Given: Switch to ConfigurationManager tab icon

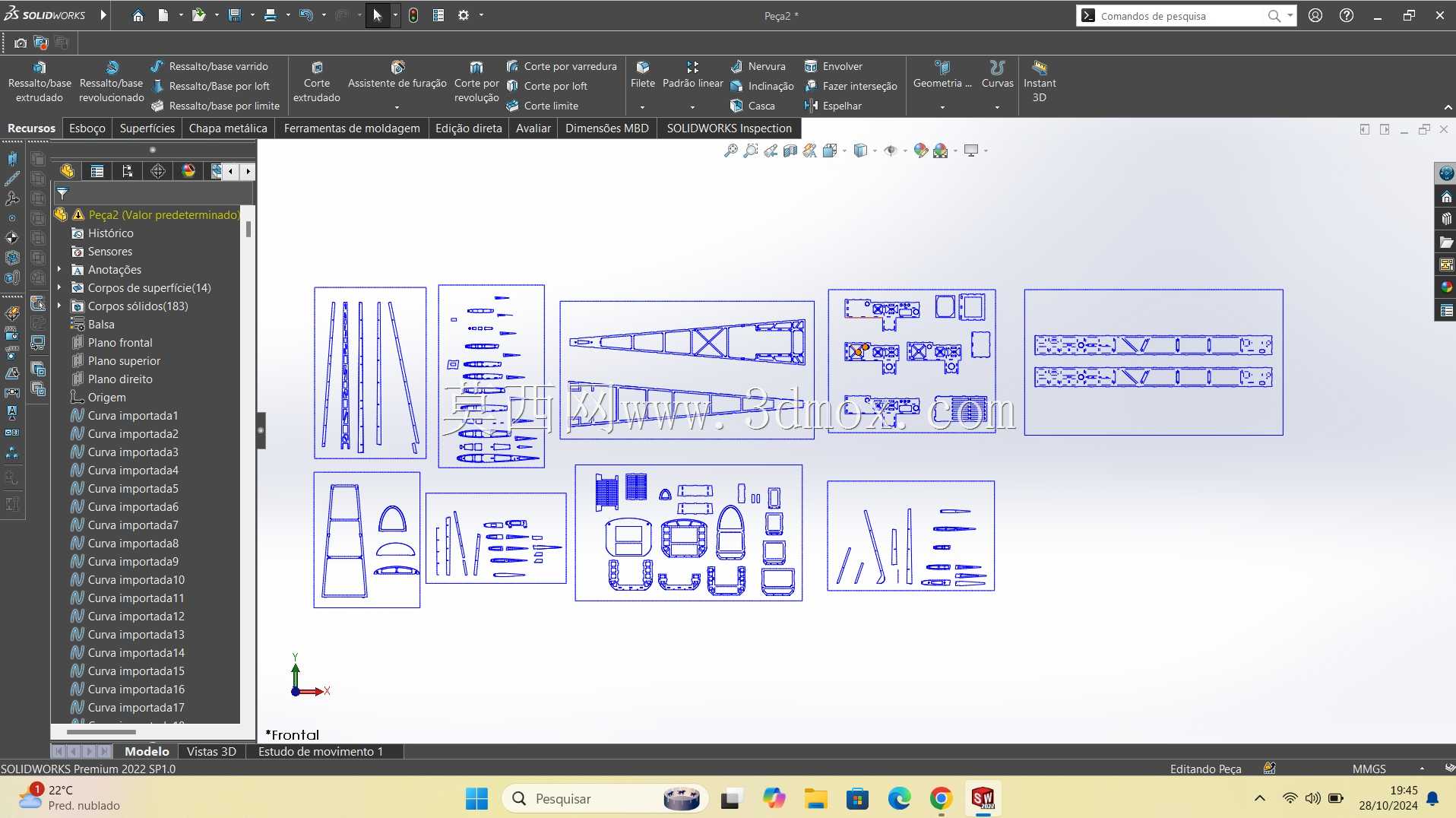Looking at the screenshot, I should click(x=128, y=171).
